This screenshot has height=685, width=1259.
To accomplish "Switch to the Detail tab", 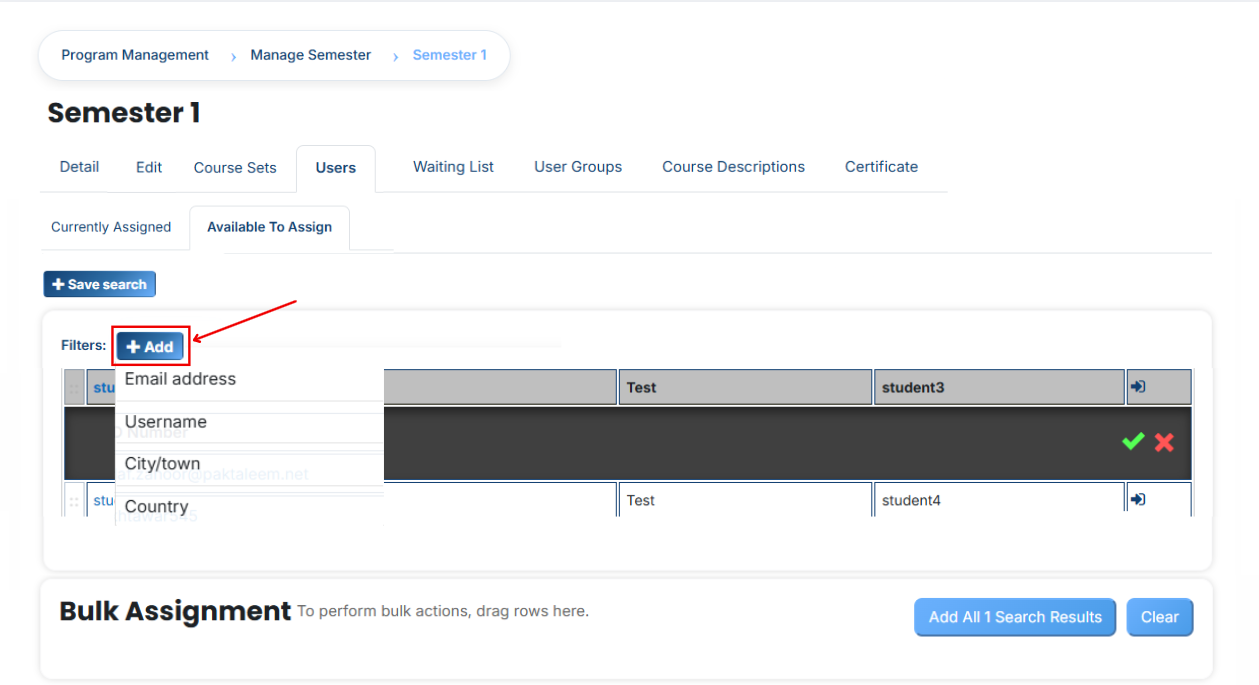I will click(x=79, y=167).
